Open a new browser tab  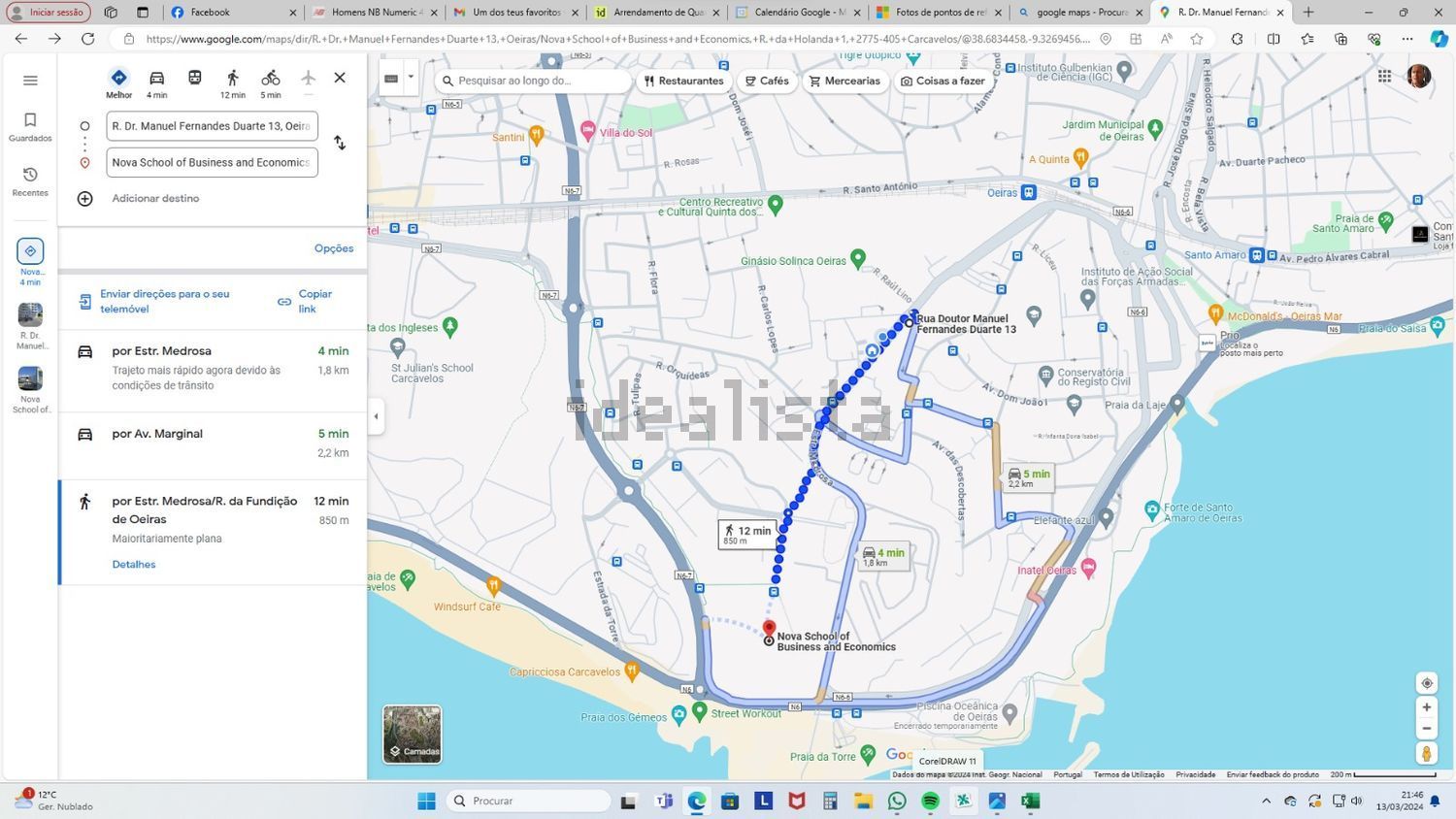point(1308,13)
